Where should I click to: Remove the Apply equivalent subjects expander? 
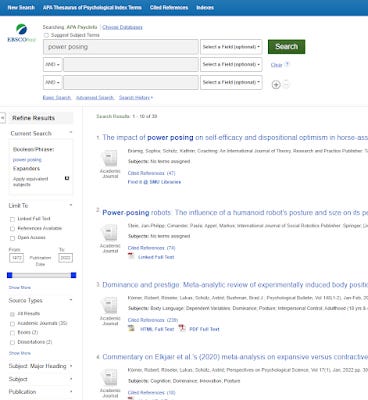coord(67,178)
